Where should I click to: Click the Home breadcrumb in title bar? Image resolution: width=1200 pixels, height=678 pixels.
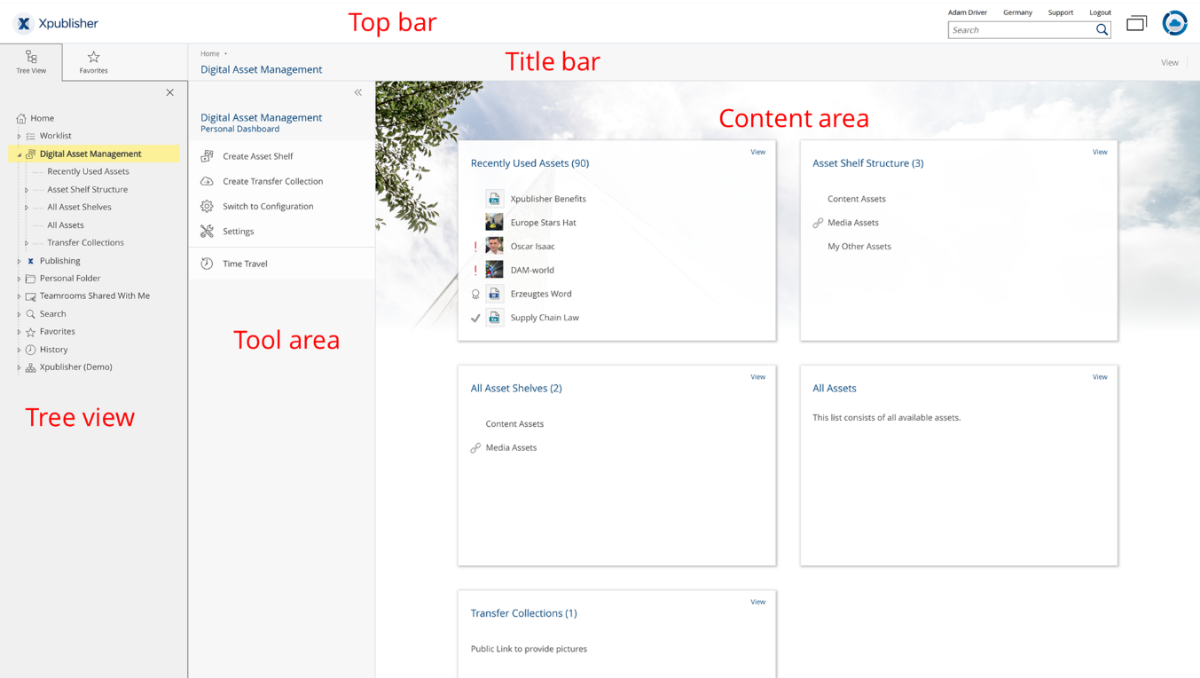coord(210,54)
